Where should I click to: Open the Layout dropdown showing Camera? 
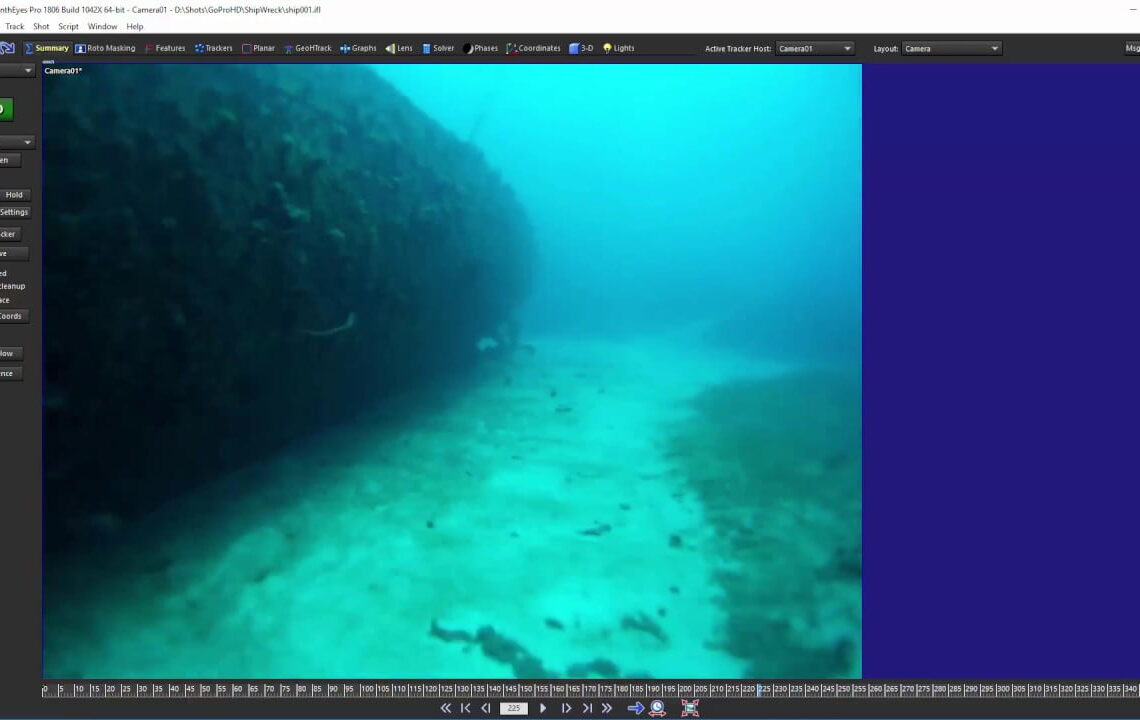tap(951, 48)
